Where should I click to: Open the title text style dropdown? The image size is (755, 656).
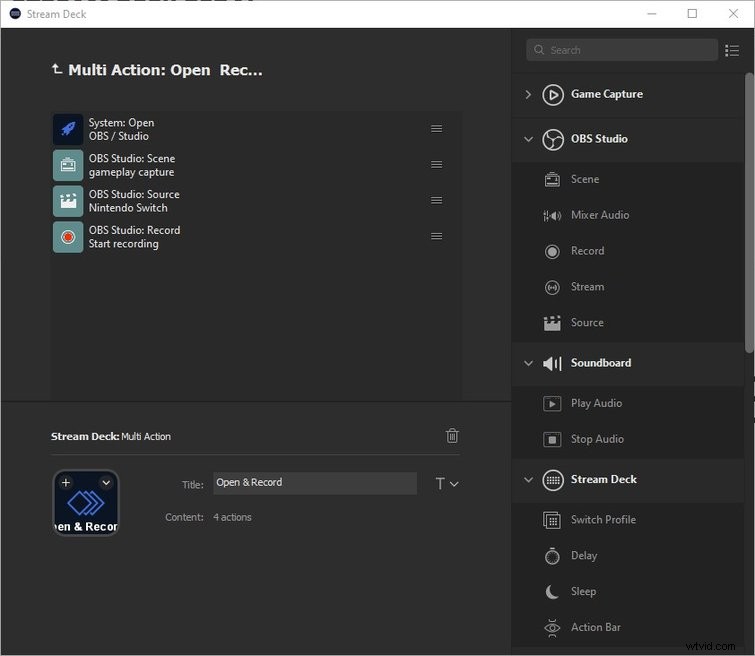pyautogui.click(x=447, y=484)
